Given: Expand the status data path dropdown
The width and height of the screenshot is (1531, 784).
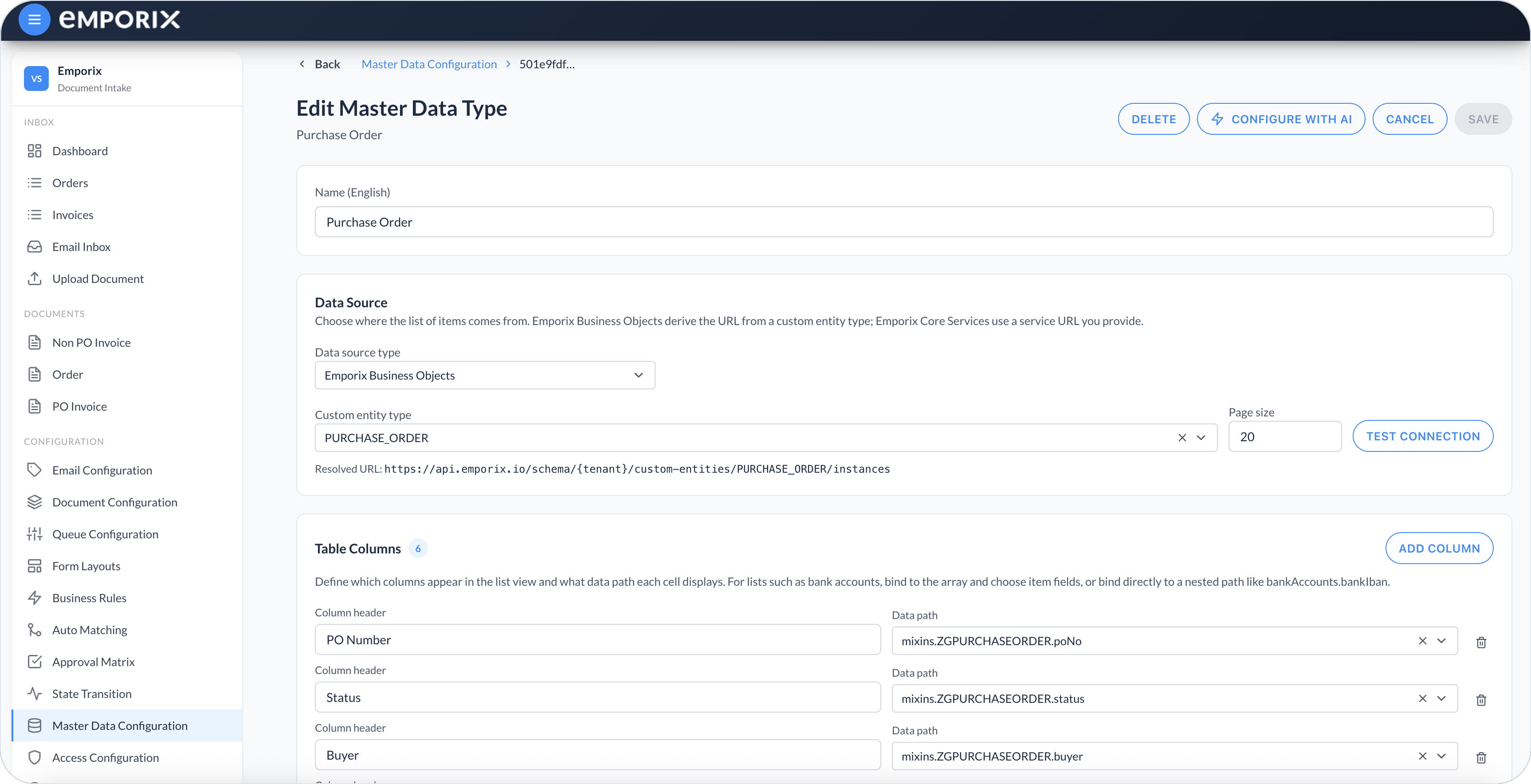Looking at the screenshot, I should point(1441,698).
